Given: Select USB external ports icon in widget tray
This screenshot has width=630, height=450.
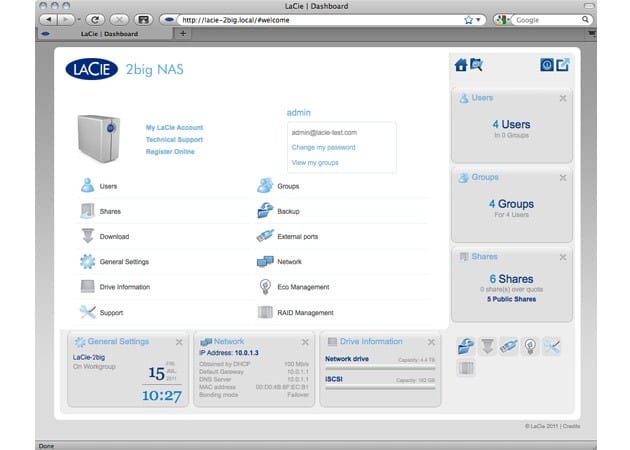Looking at the screenshot, I should [x=509, y=346].
